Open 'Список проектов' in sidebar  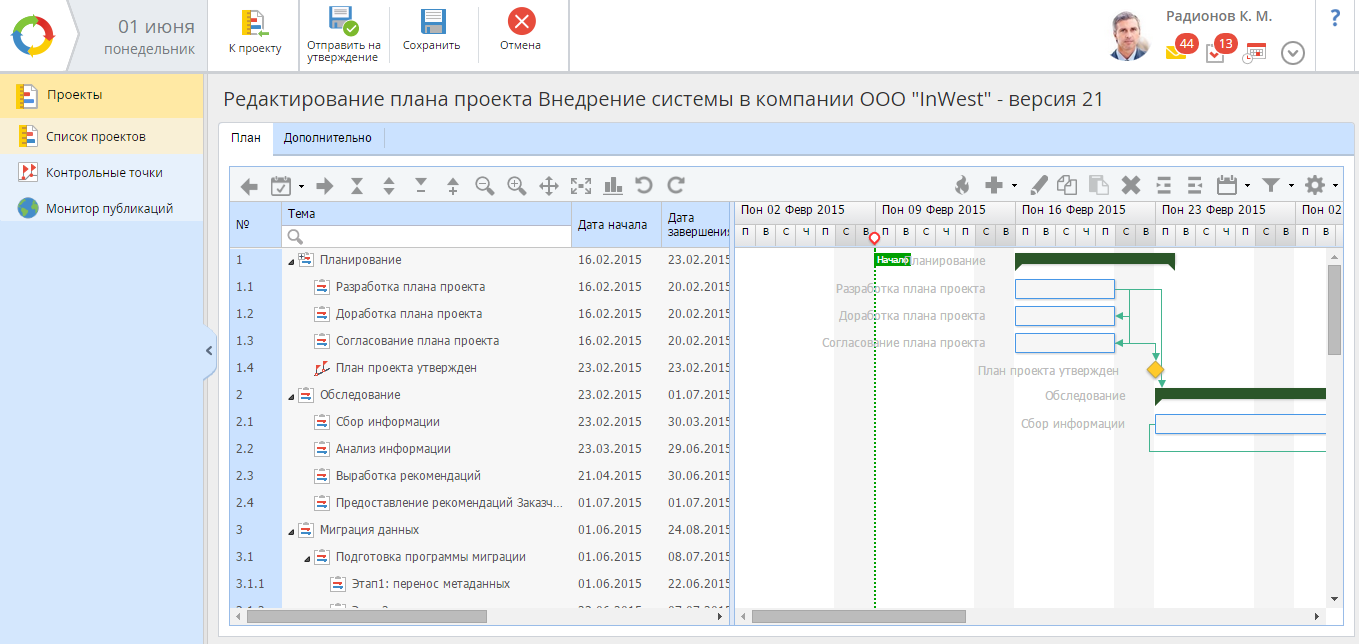[101, 136]
